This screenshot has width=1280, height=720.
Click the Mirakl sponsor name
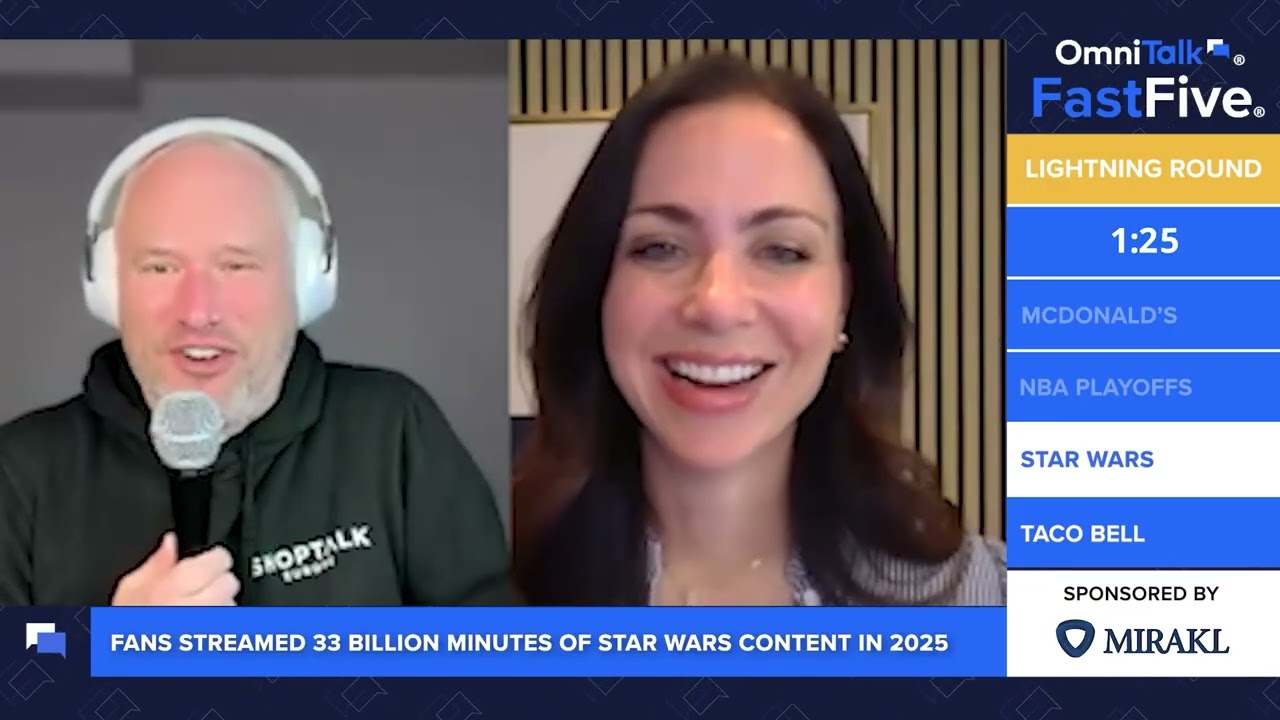click(1166, 640)
